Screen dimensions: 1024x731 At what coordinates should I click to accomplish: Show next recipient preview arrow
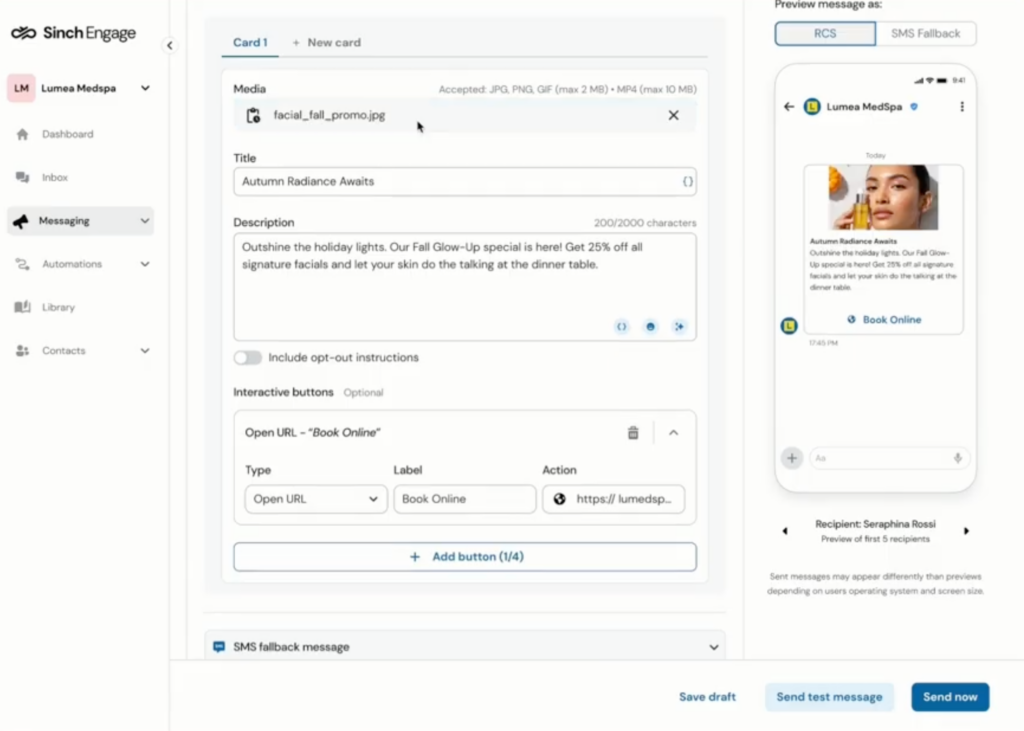966,531
